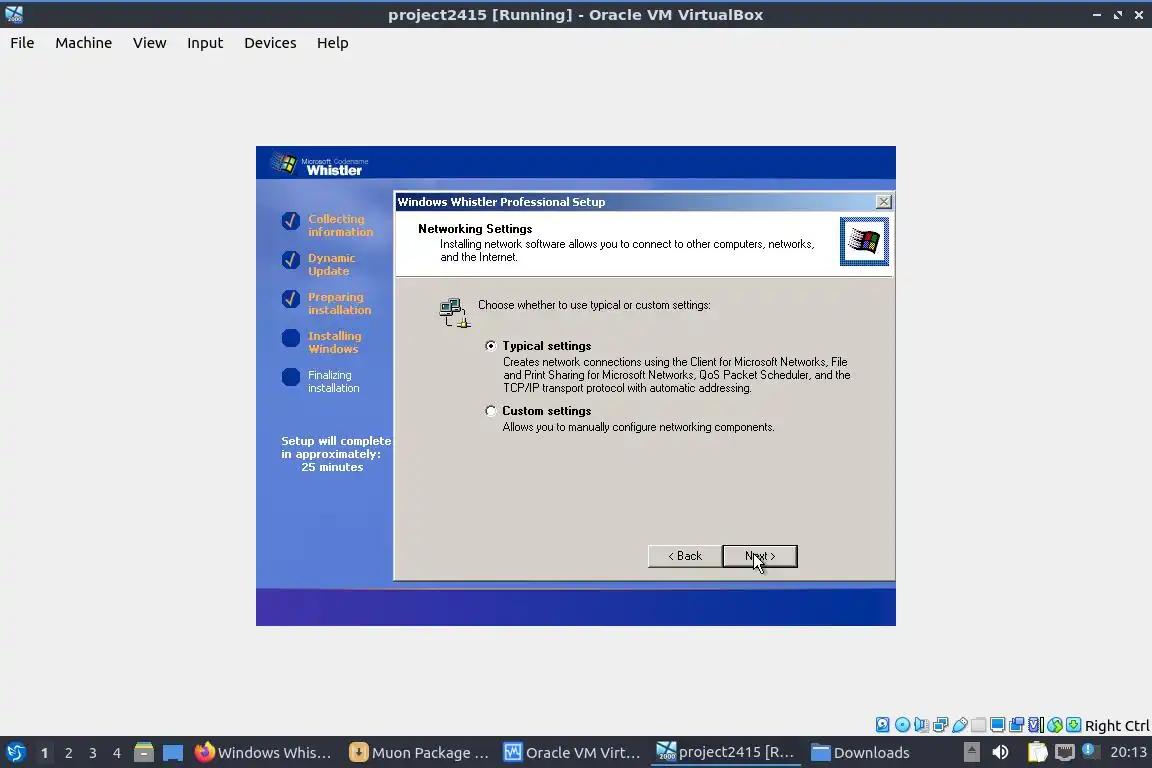Click the Back button in Setup
Image resolution: width=1152 pixels, height=768 pixels.
685,556
